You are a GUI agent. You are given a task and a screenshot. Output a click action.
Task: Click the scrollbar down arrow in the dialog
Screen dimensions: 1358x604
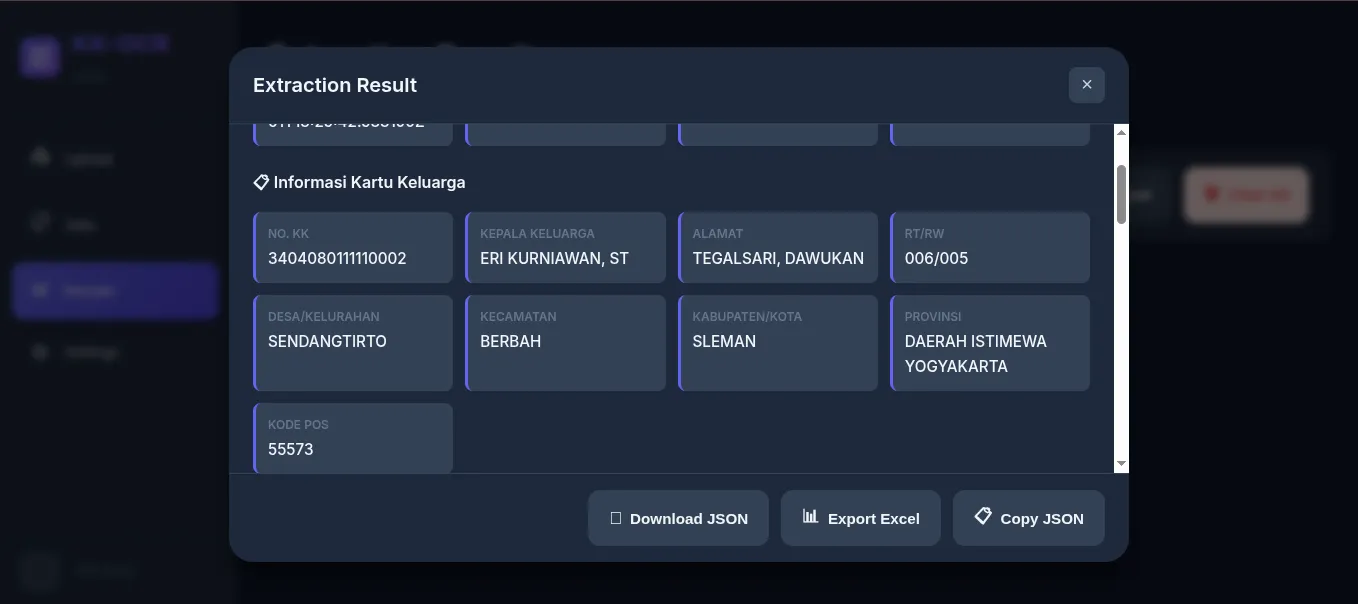pos(1121,464)
